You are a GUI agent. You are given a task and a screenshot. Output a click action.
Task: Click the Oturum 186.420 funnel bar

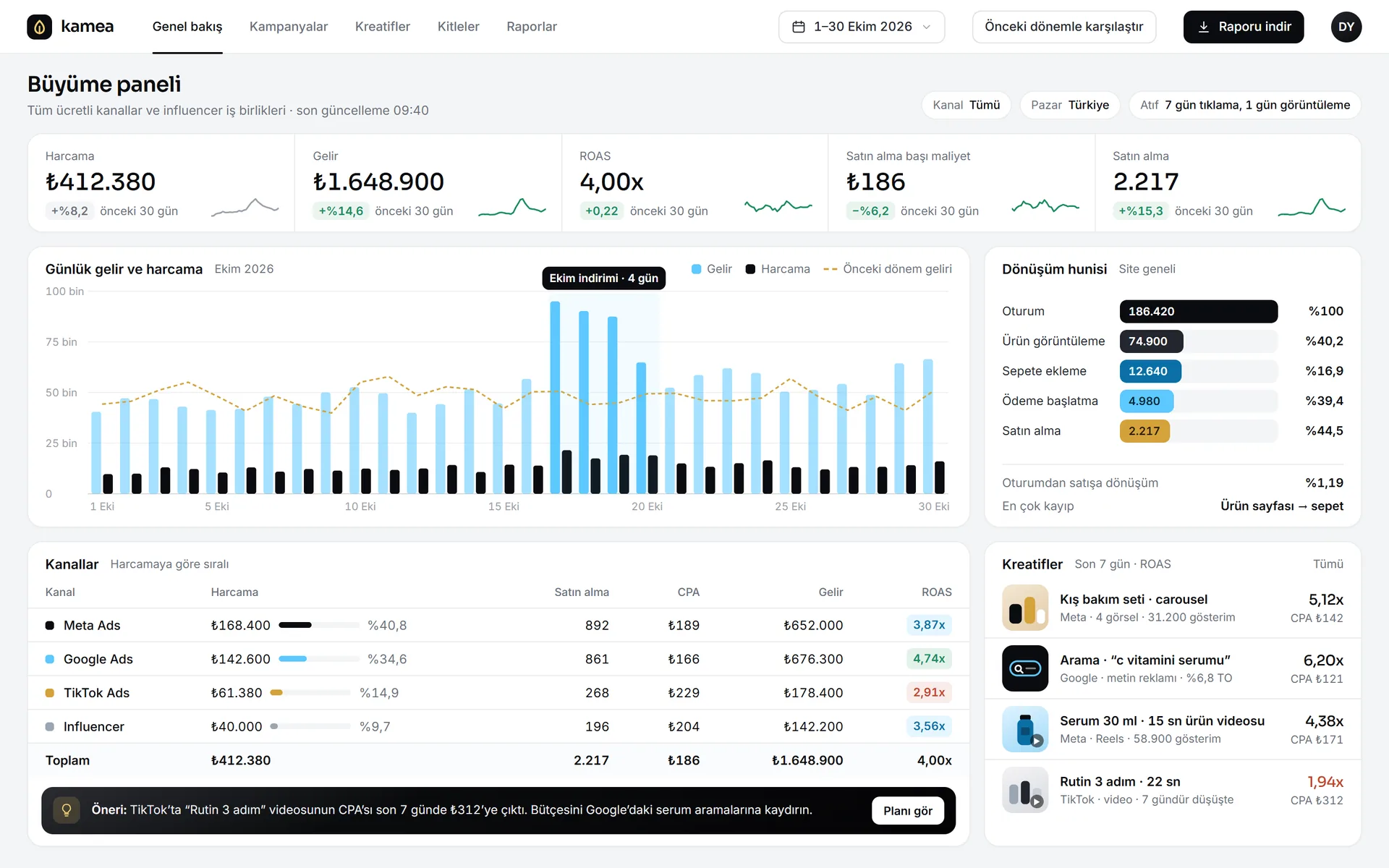[1198, 311]
